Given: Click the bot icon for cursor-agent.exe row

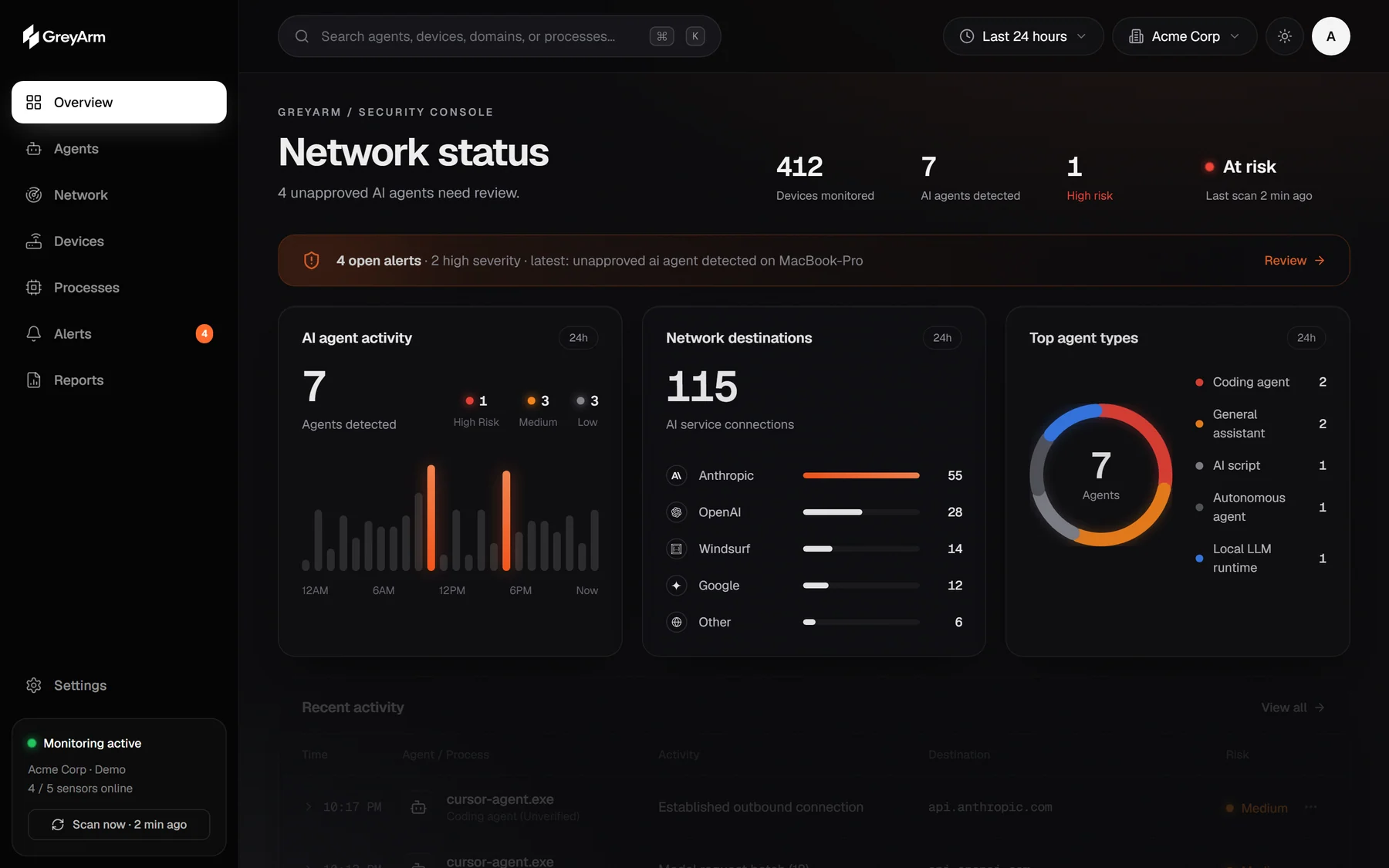Looking at the screenshot, I should (418, 807).
